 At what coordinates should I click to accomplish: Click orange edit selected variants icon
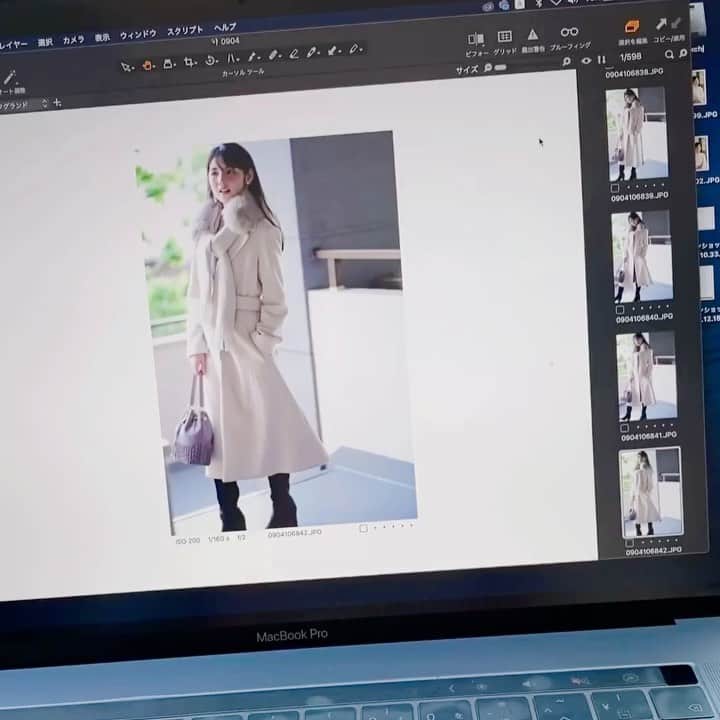click(632, 26)
